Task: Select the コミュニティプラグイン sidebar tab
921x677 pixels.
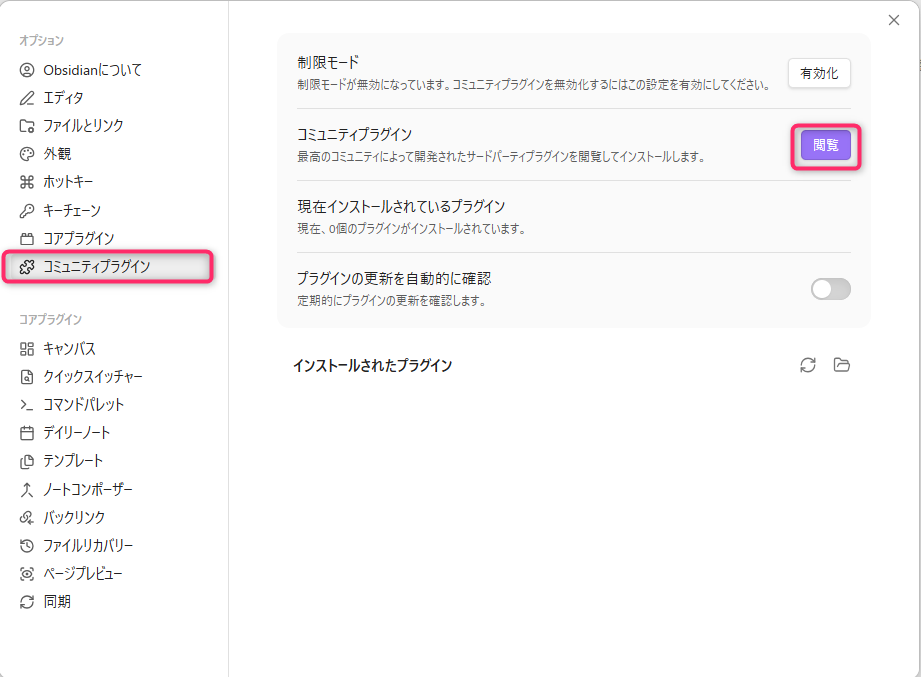Action: tap(97, 266)
